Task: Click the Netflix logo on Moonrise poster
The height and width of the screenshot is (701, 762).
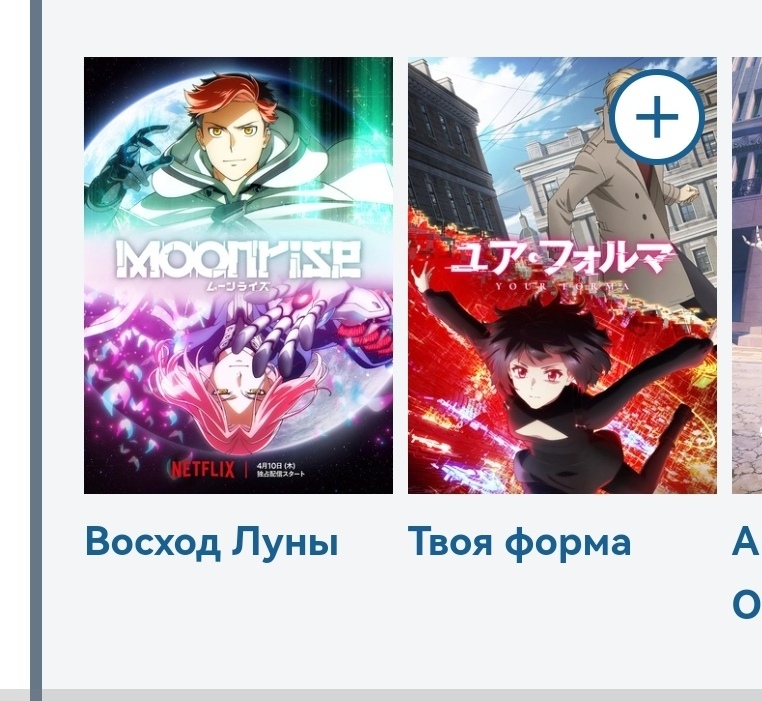Action: (x=203, y=469)
